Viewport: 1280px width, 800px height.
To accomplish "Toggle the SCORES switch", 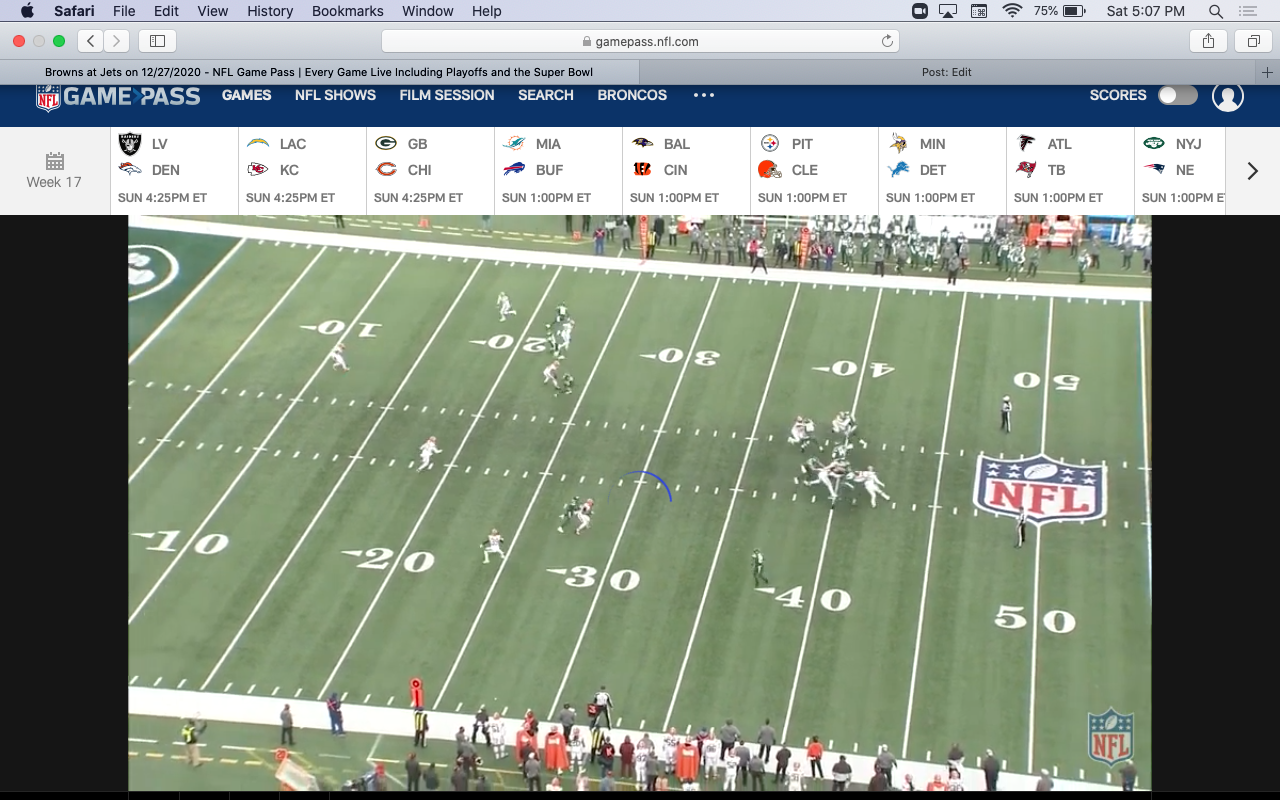I will (x=1177, y=95).
